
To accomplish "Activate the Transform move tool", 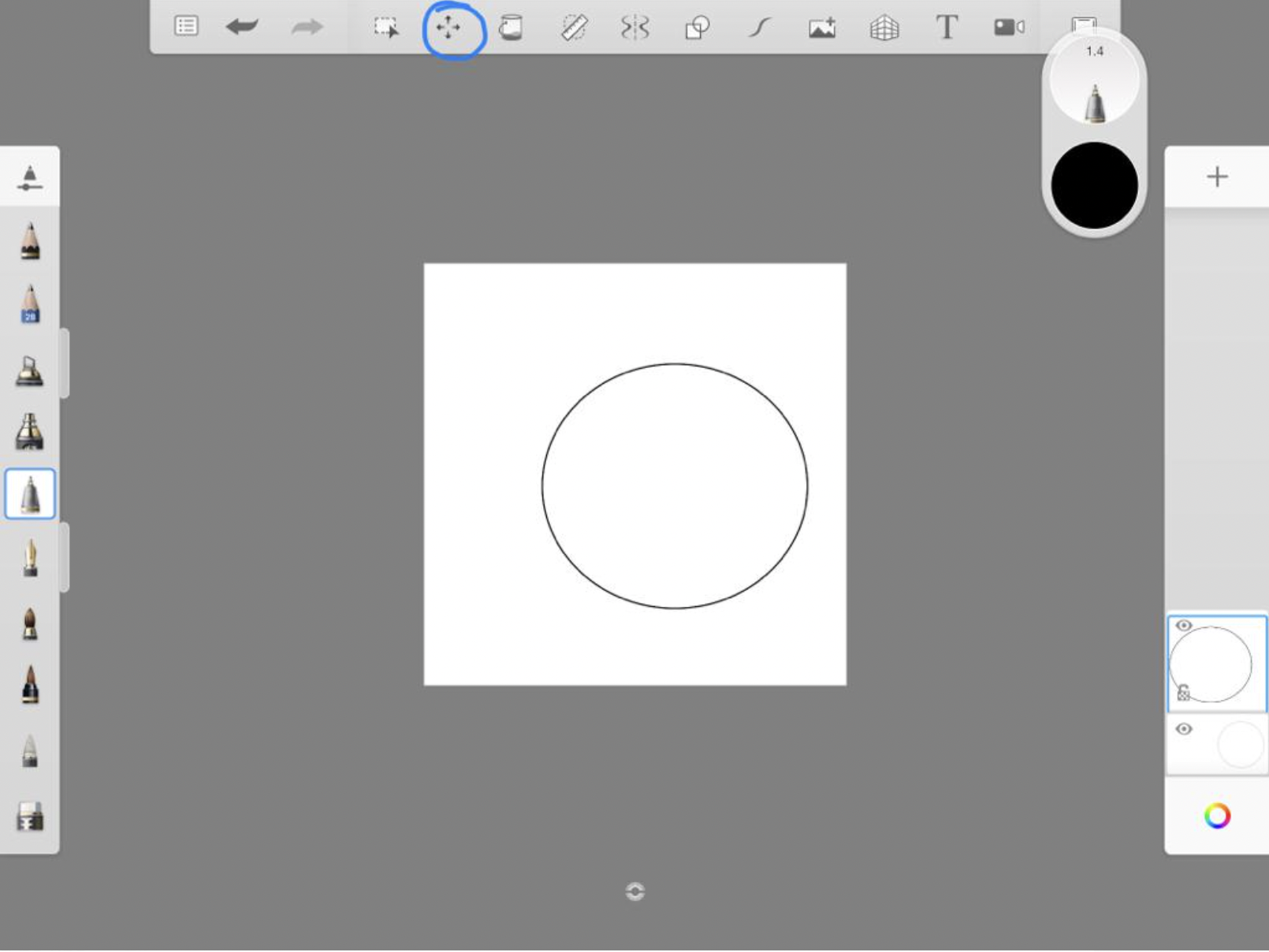I will pos(448,28).
